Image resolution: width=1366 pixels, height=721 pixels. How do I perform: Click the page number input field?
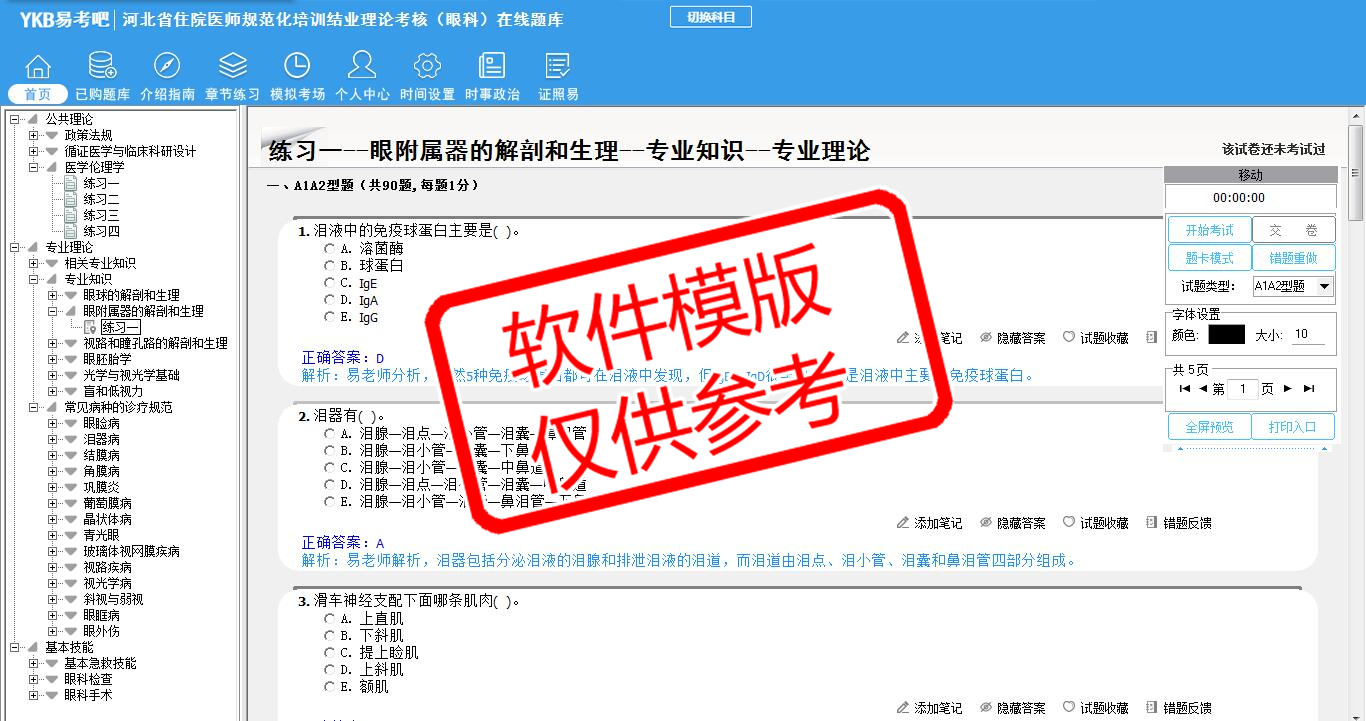click(1242, 389)
